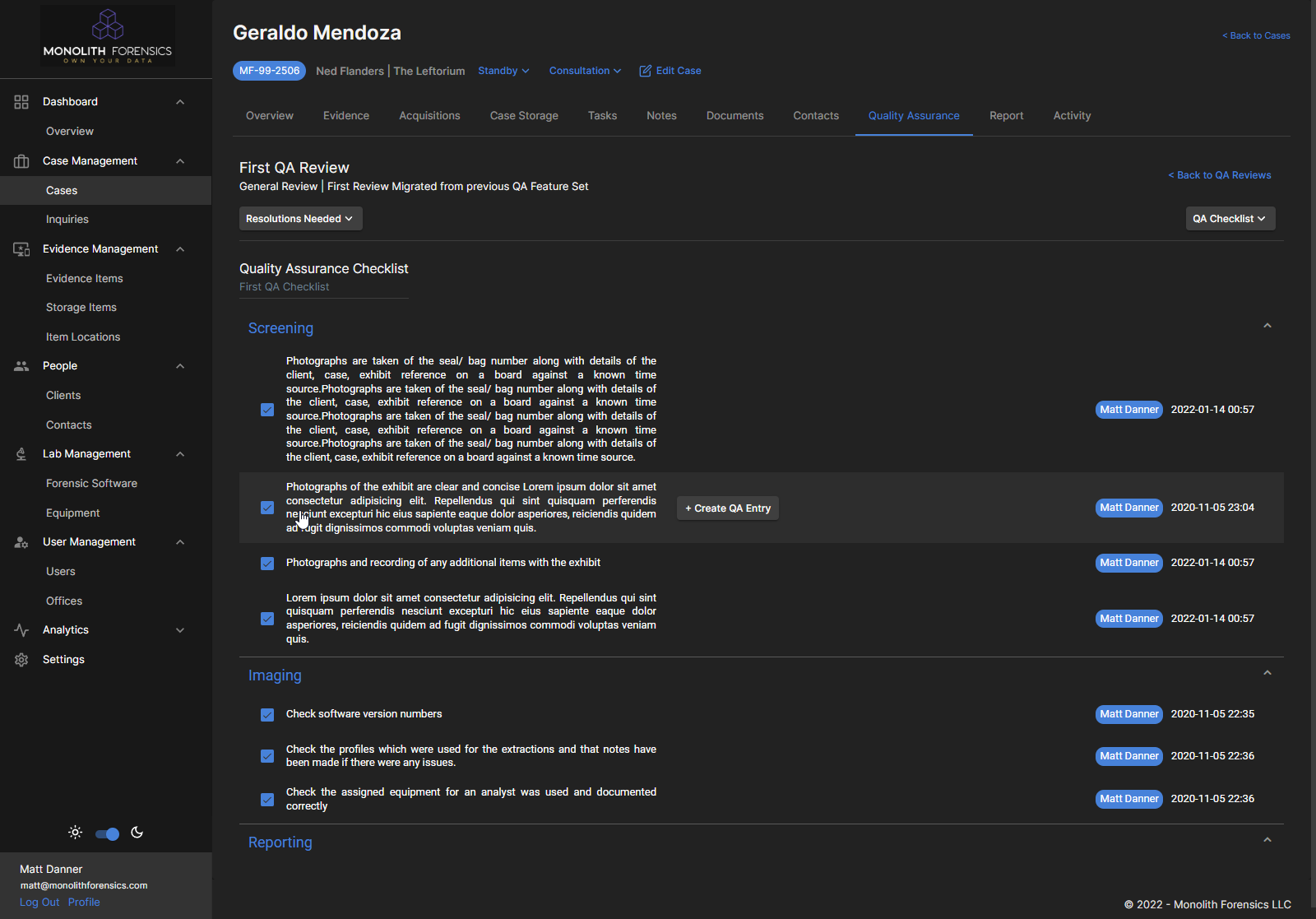This screenshot has width=1316, height=919.
Task: Click the User Management icon
Action: point(21,541)
